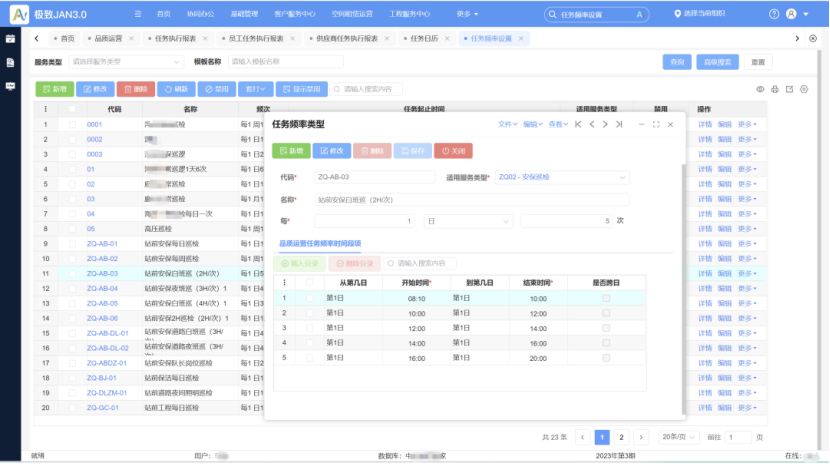Tick the checkbox for row ZQ-AB-01
830x464 pixels.
(72, 244)
